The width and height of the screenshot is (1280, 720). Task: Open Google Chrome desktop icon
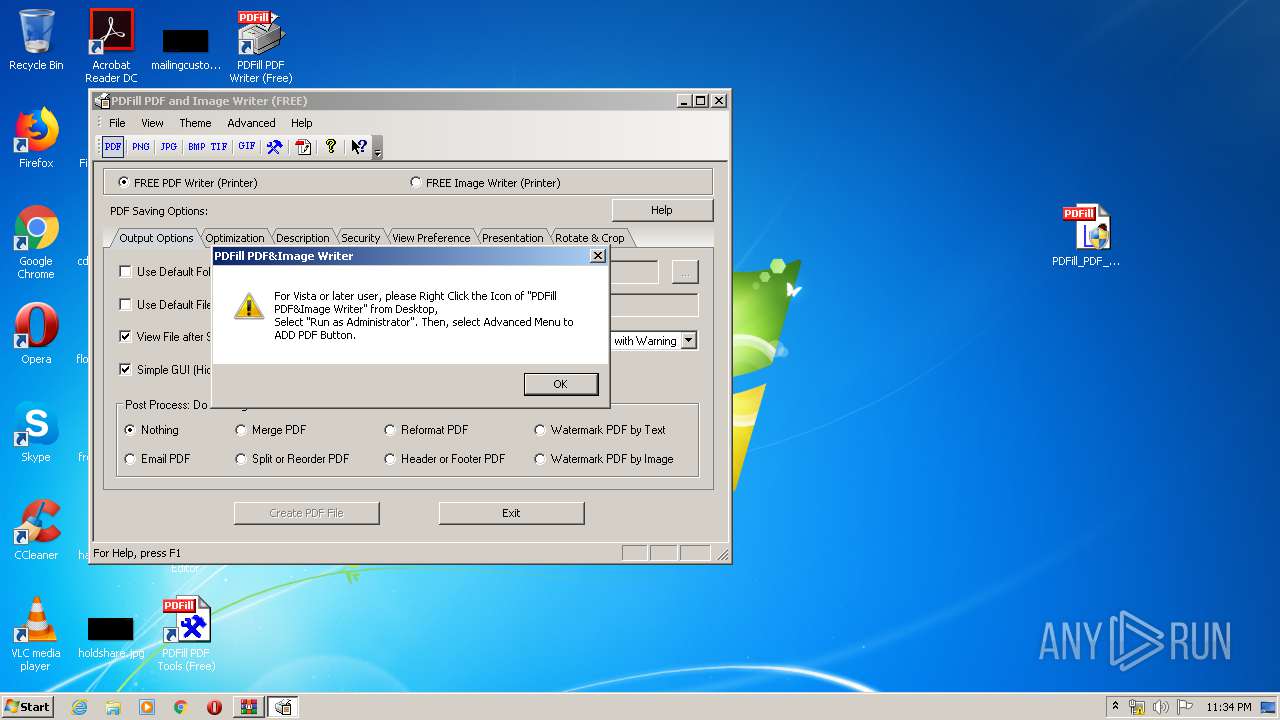click(x=36, y=242)
